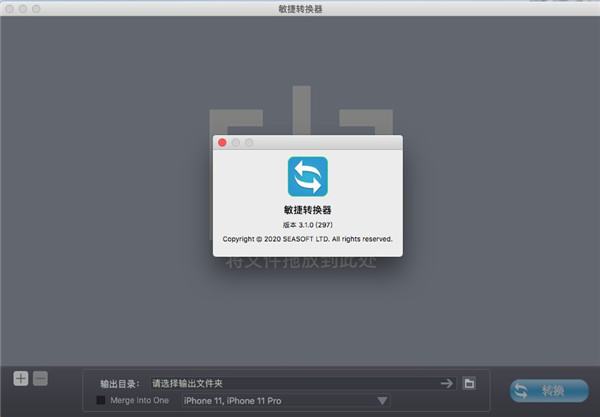Click the plus add-file button

point(21,379)
